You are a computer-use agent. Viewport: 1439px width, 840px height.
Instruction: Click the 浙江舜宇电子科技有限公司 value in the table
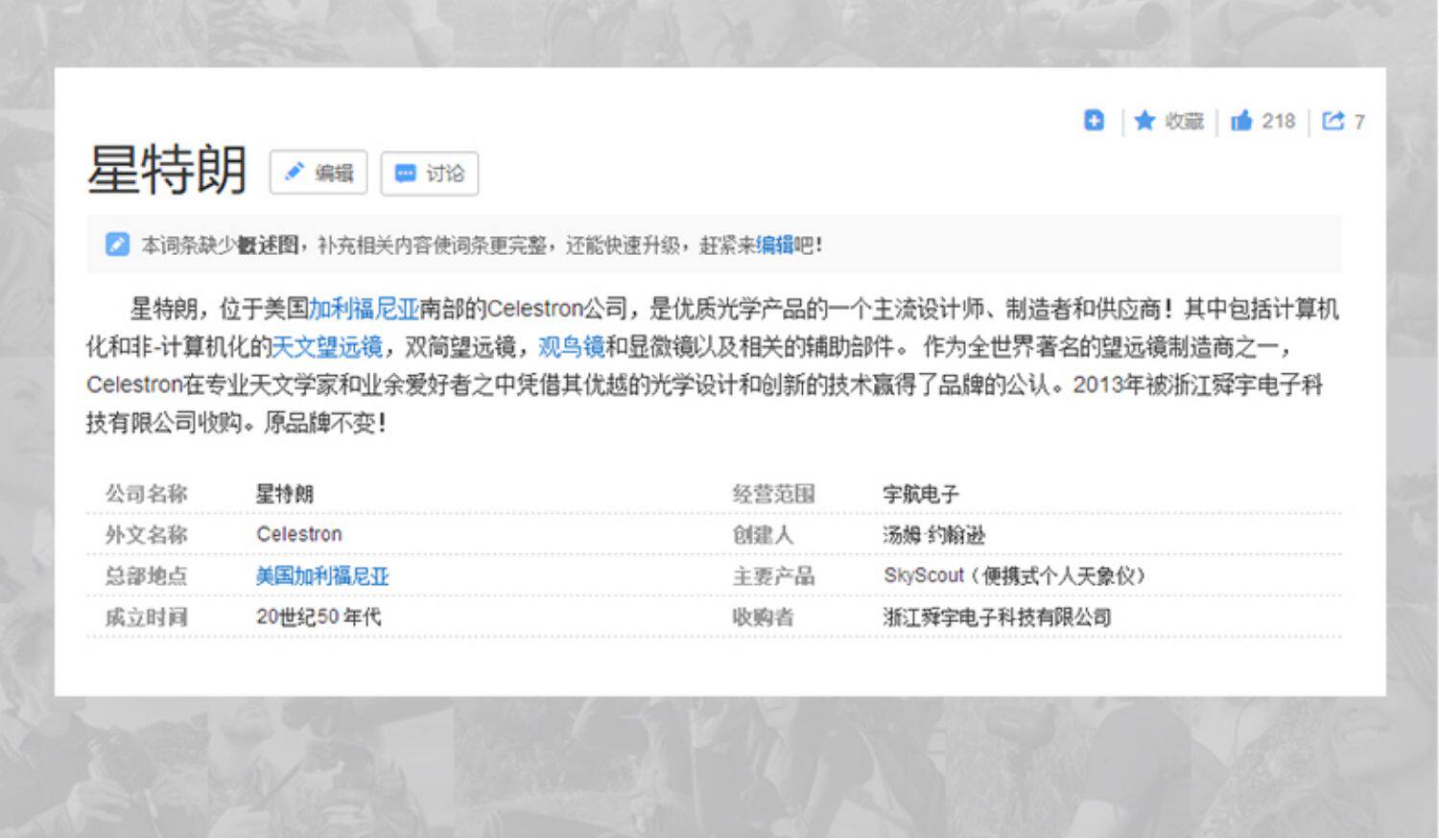coord(998,617)
